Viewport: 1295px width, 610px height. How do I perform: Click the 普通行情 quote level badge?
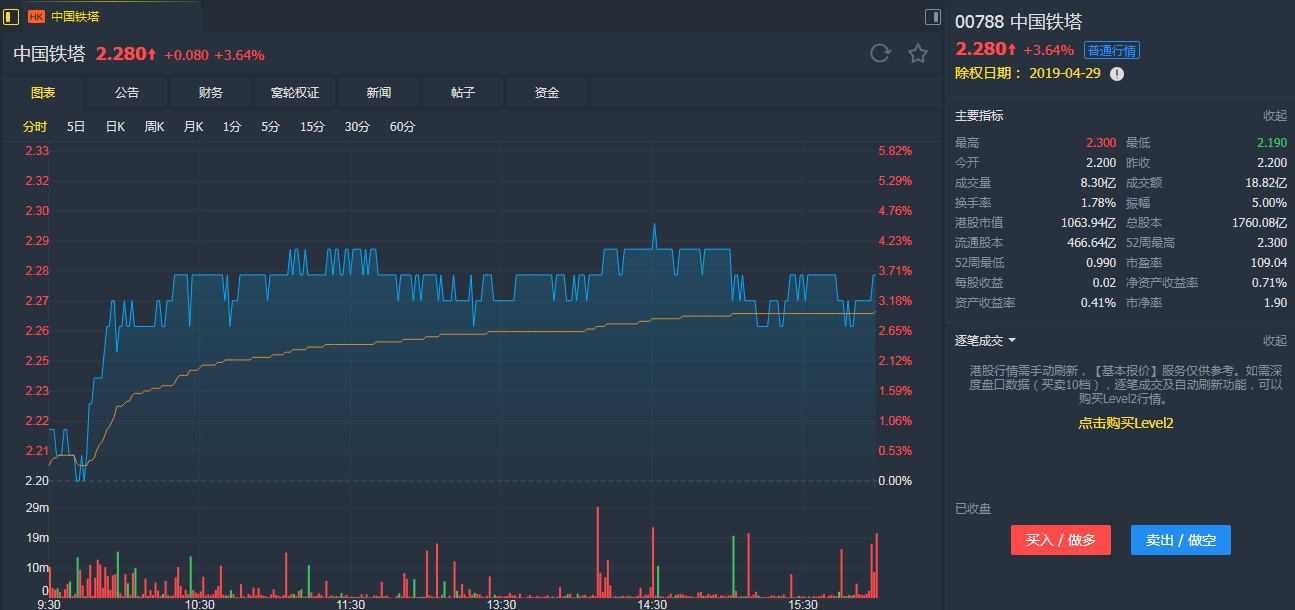[x=1112, y=51]
